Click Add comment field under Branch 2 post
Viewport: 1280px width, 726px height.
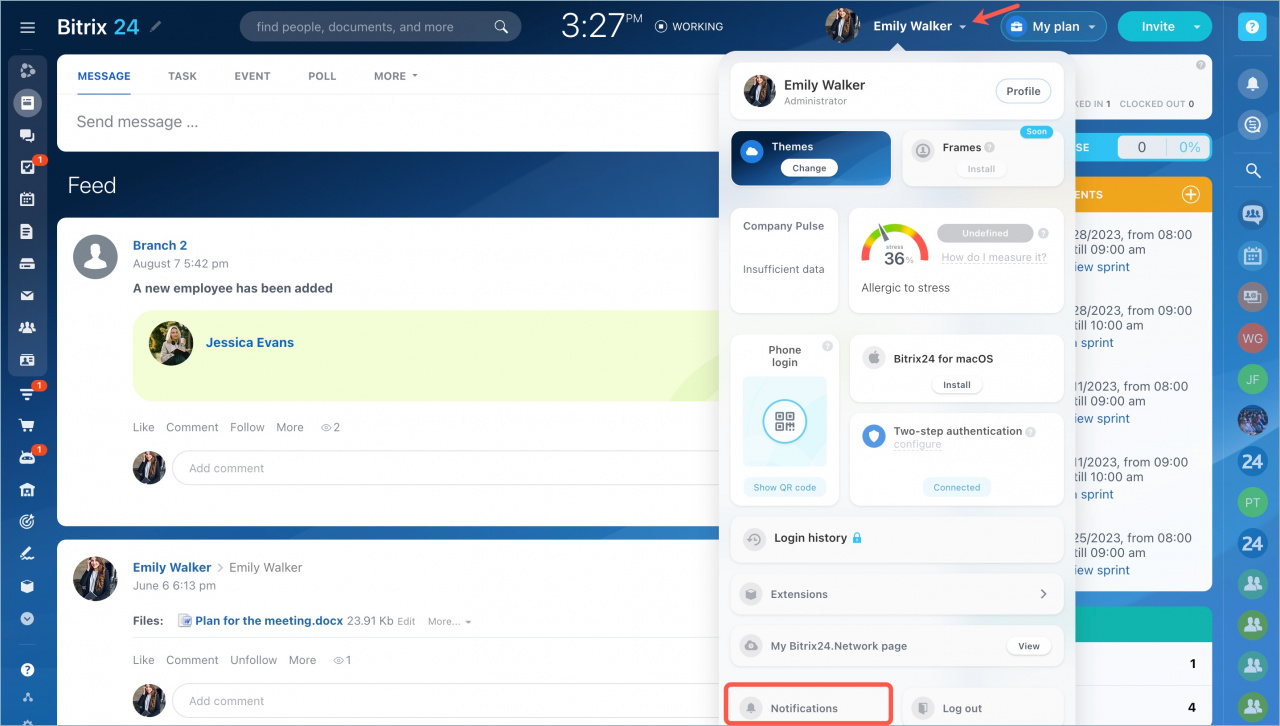tap(445, 468)
